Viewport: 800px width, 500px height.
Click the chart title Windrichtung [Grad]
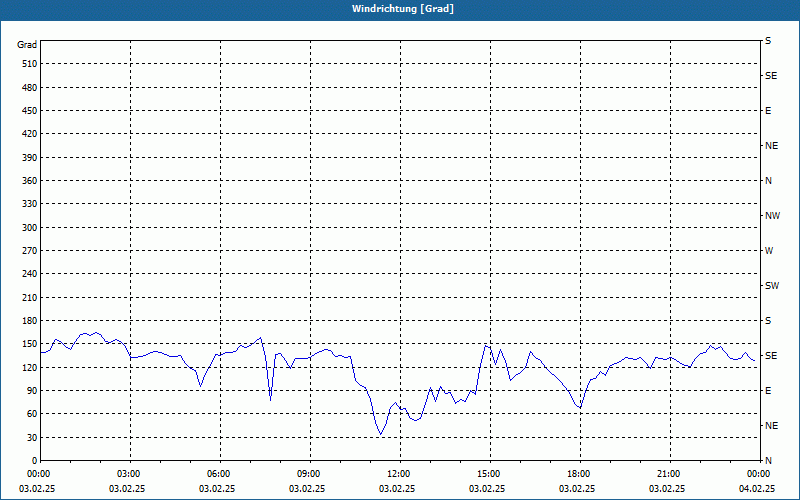(403, 9)
